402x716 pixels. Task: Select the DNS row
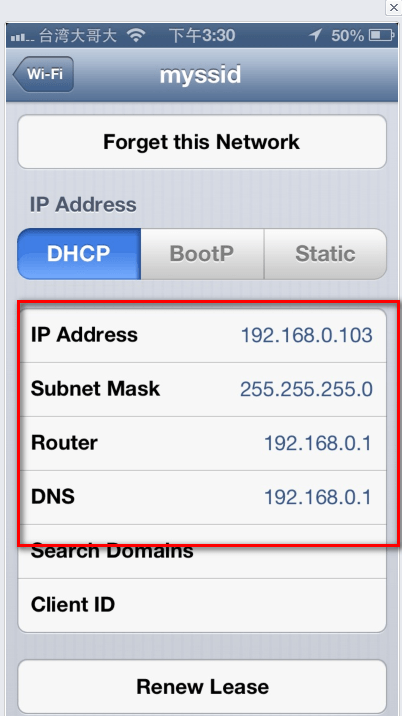(x=202, y=497)
